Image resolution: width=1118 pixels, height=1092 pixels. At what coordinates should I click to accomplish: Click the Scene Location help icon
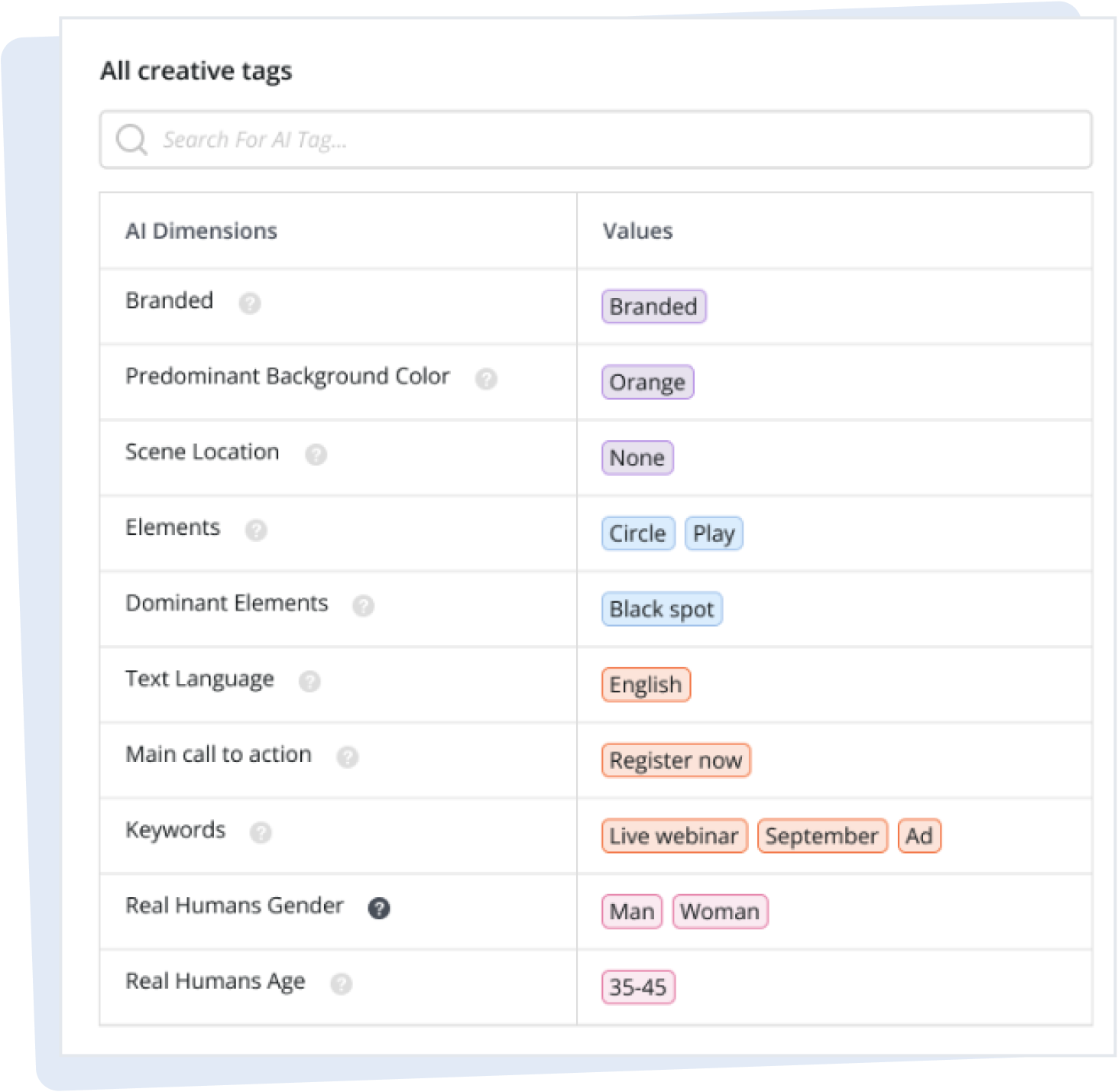click(x=316, y=455)
